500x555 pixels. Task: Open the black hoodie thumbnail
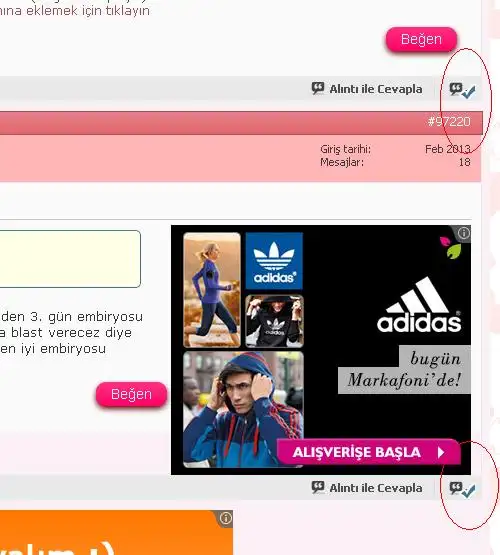tap(274, 321)
